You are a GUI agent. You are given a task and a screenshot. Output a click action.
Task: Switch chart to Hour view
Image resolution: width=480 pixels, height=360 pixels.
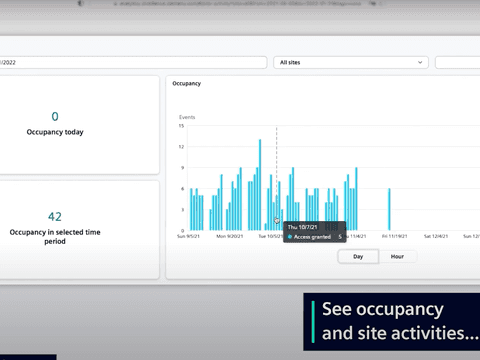click(397, 256)
